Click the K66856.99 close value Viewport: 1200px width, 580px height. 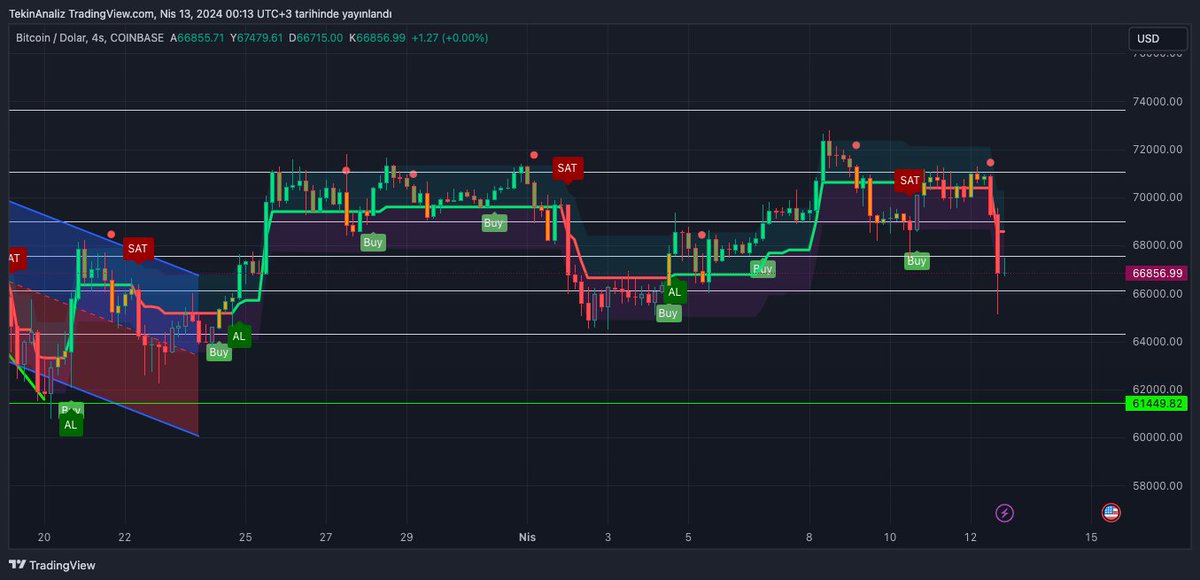(377, 38)
